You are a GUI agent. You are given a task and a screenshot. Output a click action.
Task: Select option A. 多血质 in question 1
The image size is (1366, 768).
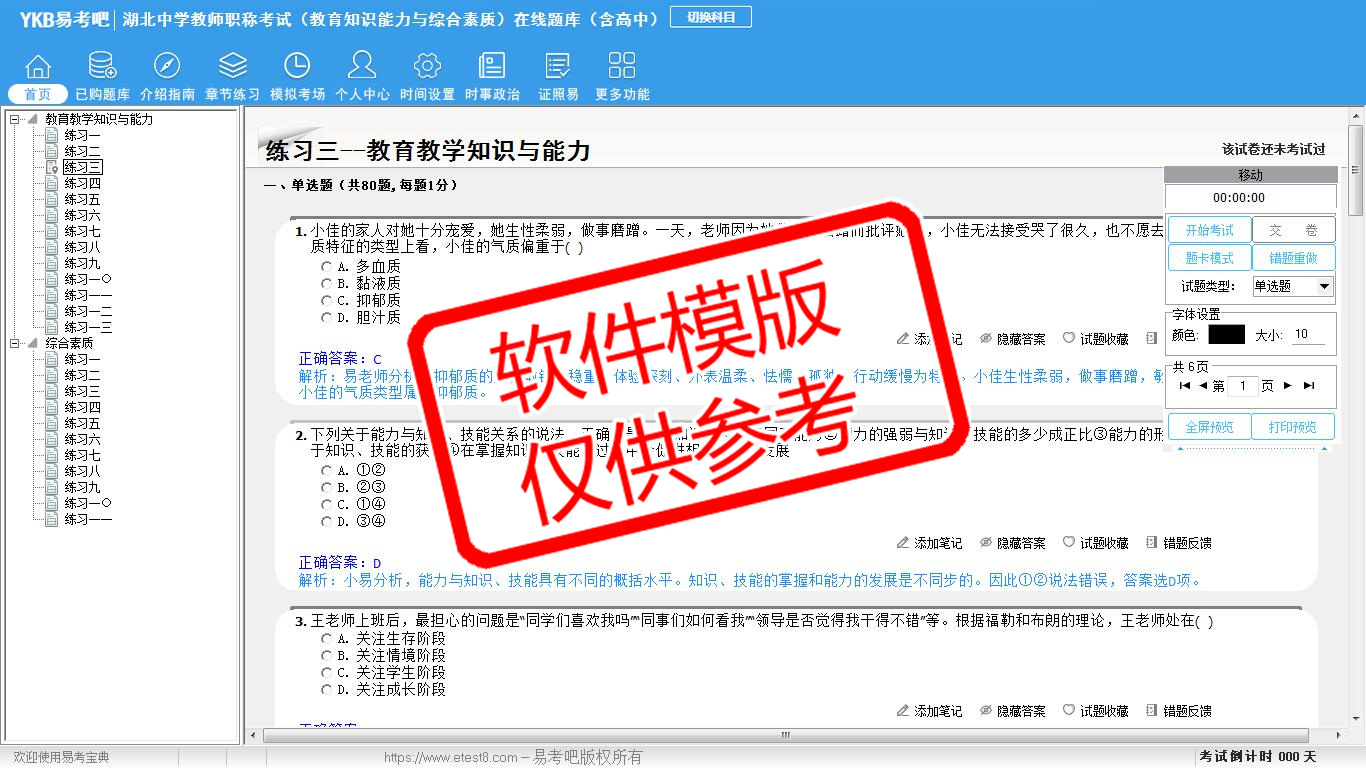(x=326, y=267)
